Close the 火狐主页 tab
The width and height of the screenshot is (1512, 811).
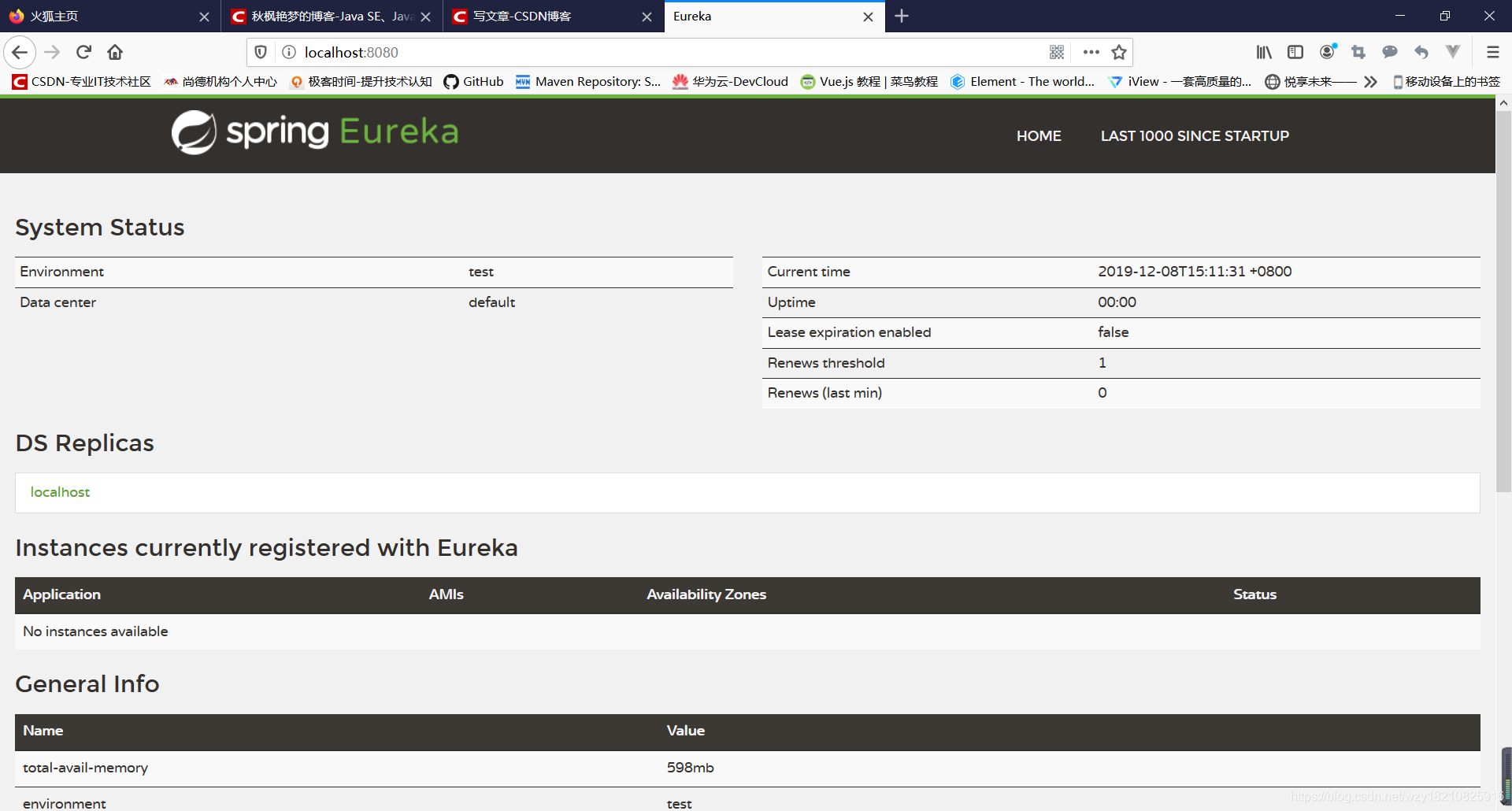click(x=204, y=17)
